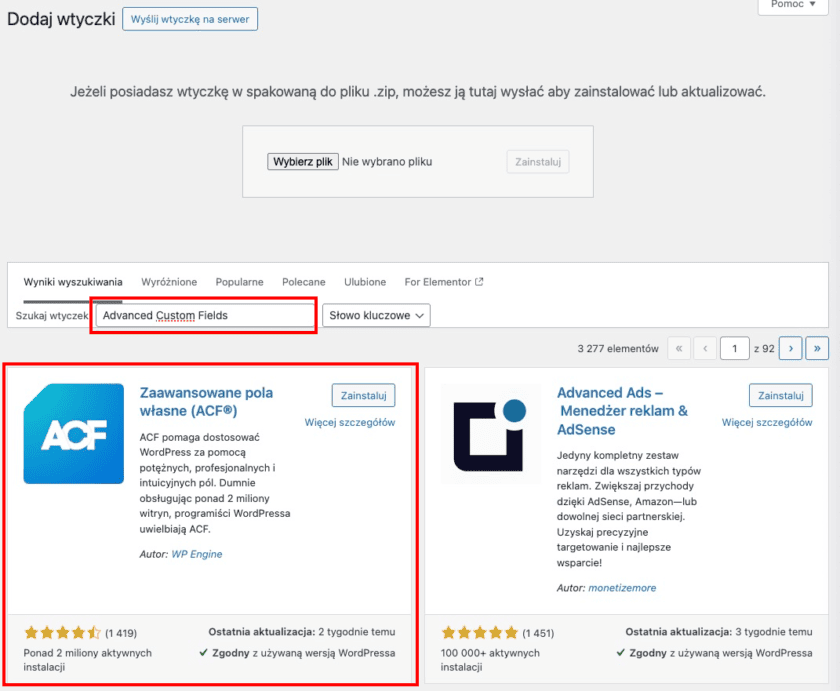Open the Pomoc help dropdown
The image size is (840, 691).
tap(793, 5)
